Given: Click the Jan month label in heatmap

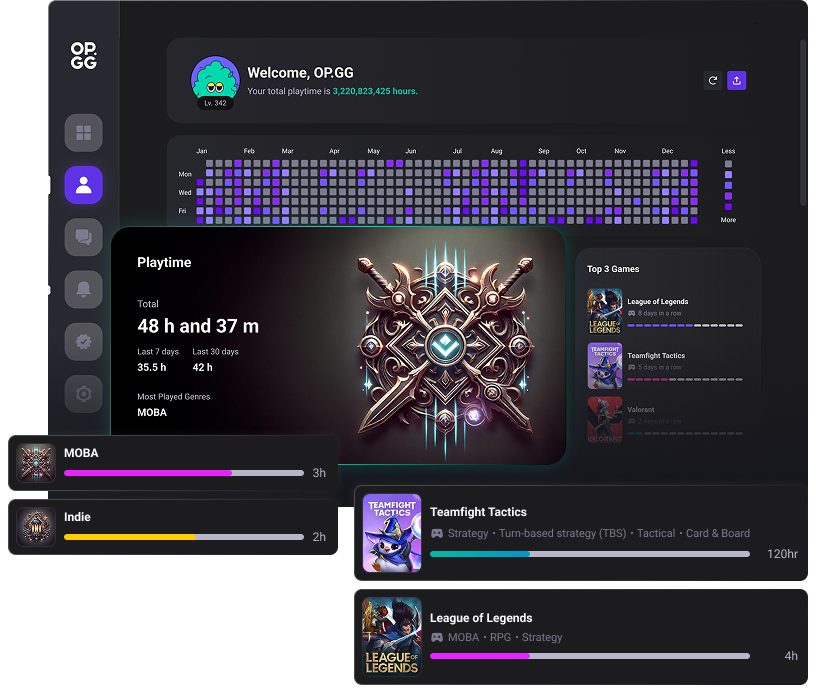Looking at the screenshot, I should click(202, 151).
